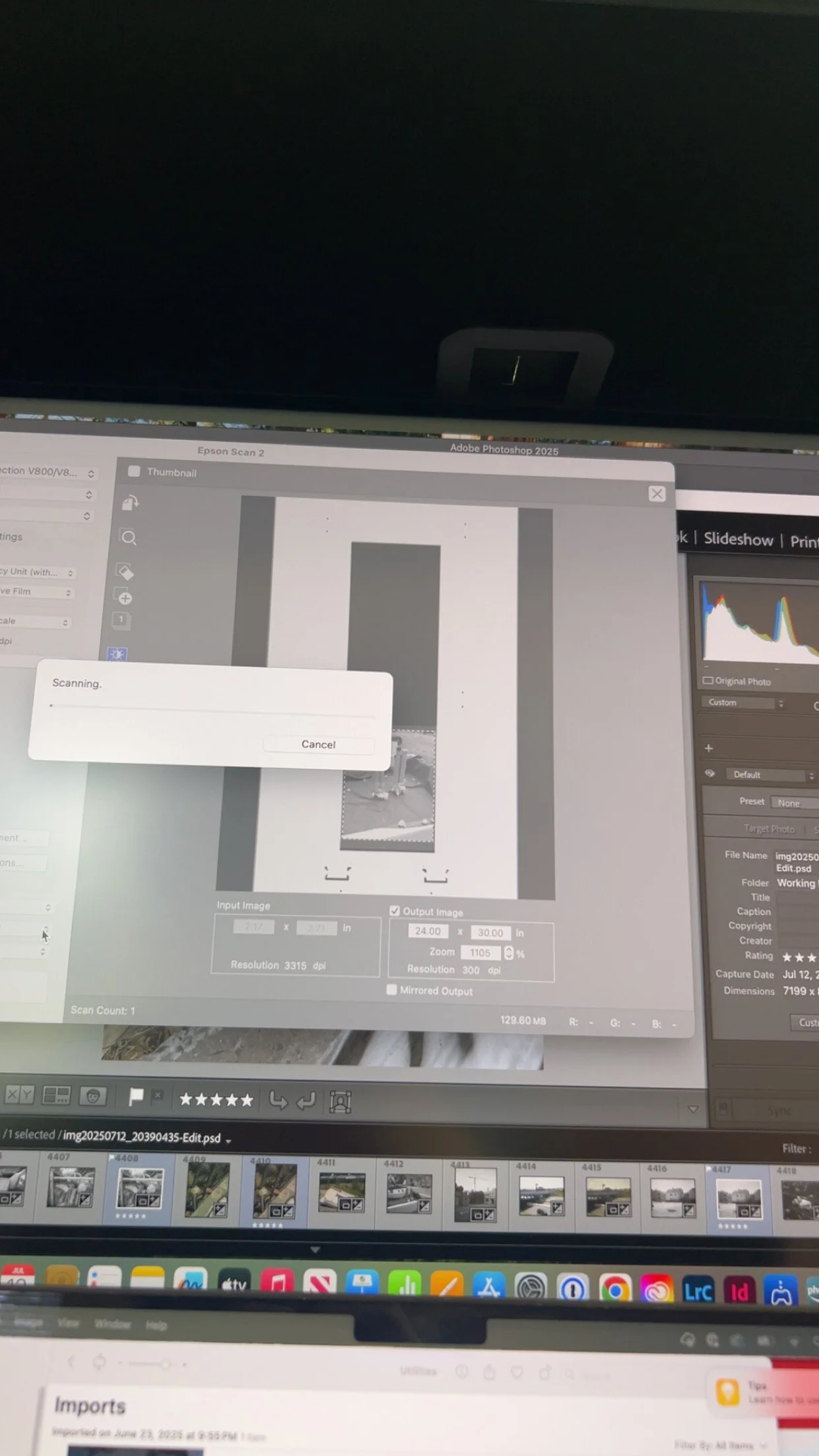This screenshot has width=819, height=1456.
Task: Open Lightroom toolbar options triangle dropdown
Action: pos(692,1109)
